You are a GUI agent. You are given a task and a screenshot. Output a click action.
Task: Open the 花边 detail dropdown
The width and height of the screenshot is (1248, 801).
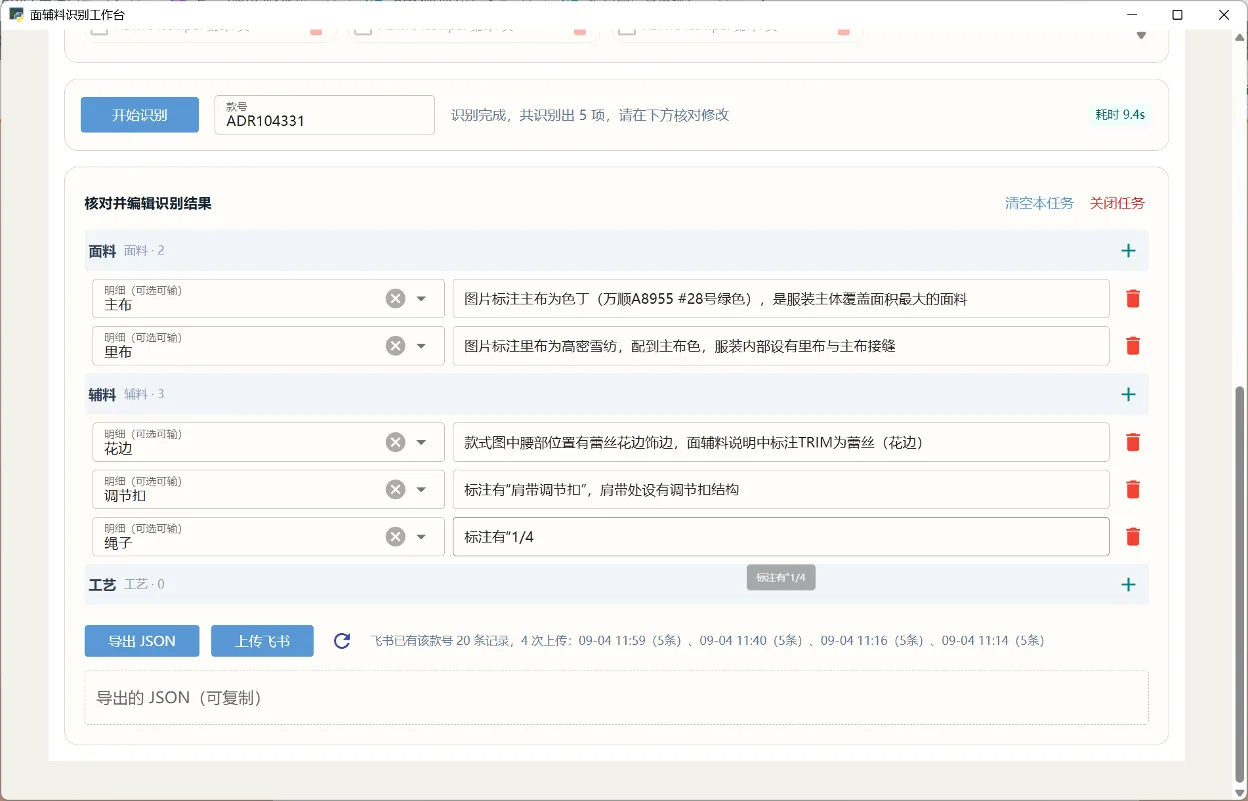421,442
